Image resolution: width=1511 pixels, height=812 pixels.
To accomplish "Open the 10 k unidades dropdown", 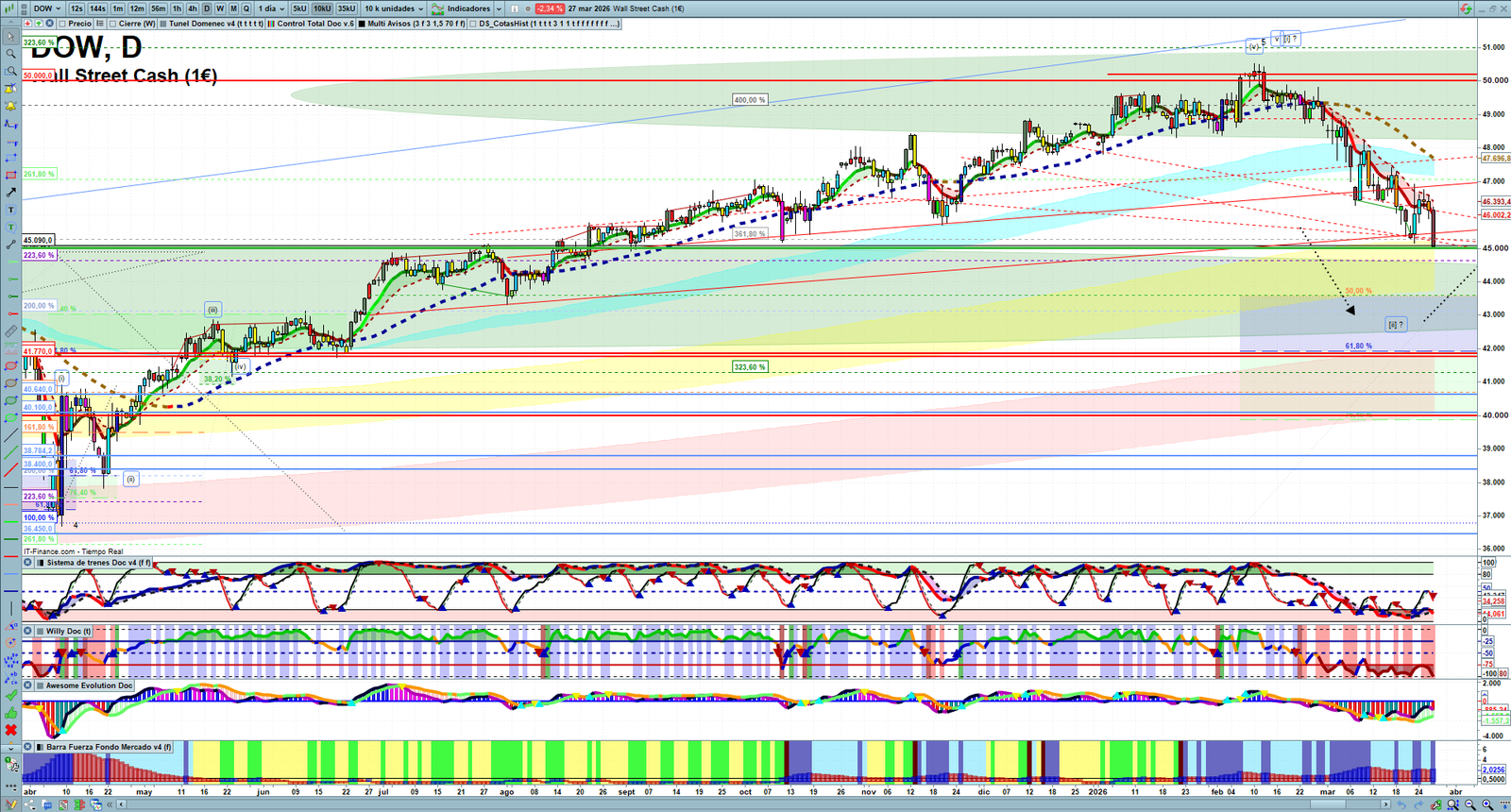I will click(x=394, y=8).
